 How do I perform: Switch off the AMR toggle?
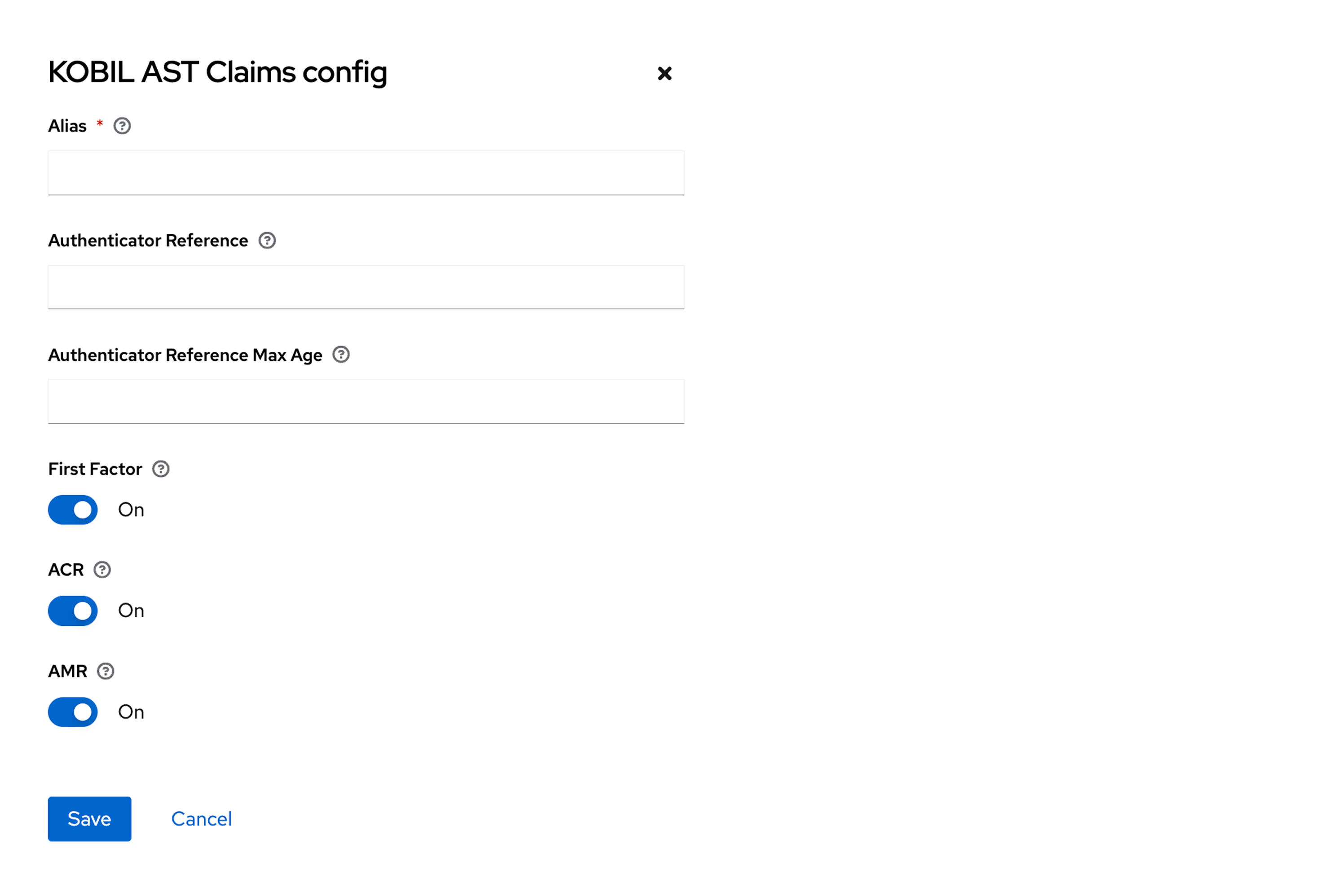tap(73, 712)
